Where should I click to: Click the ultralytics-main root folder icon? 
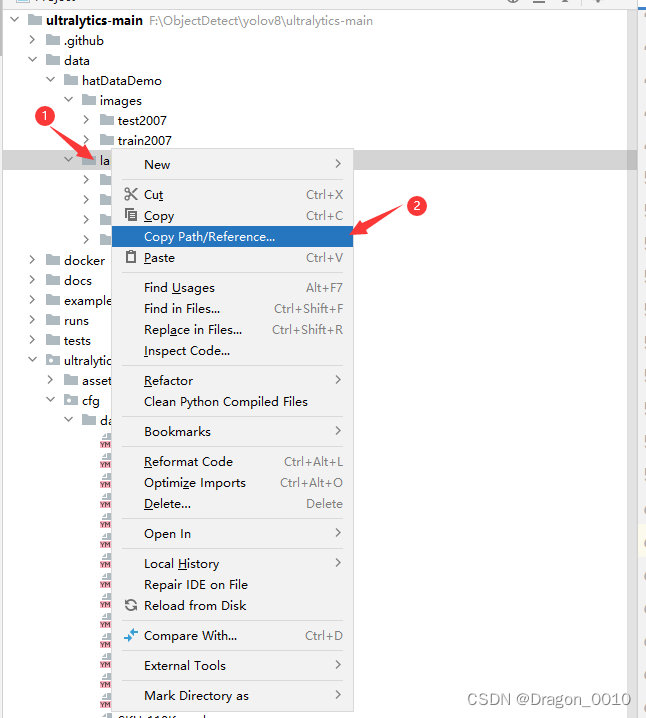point(35,20)
